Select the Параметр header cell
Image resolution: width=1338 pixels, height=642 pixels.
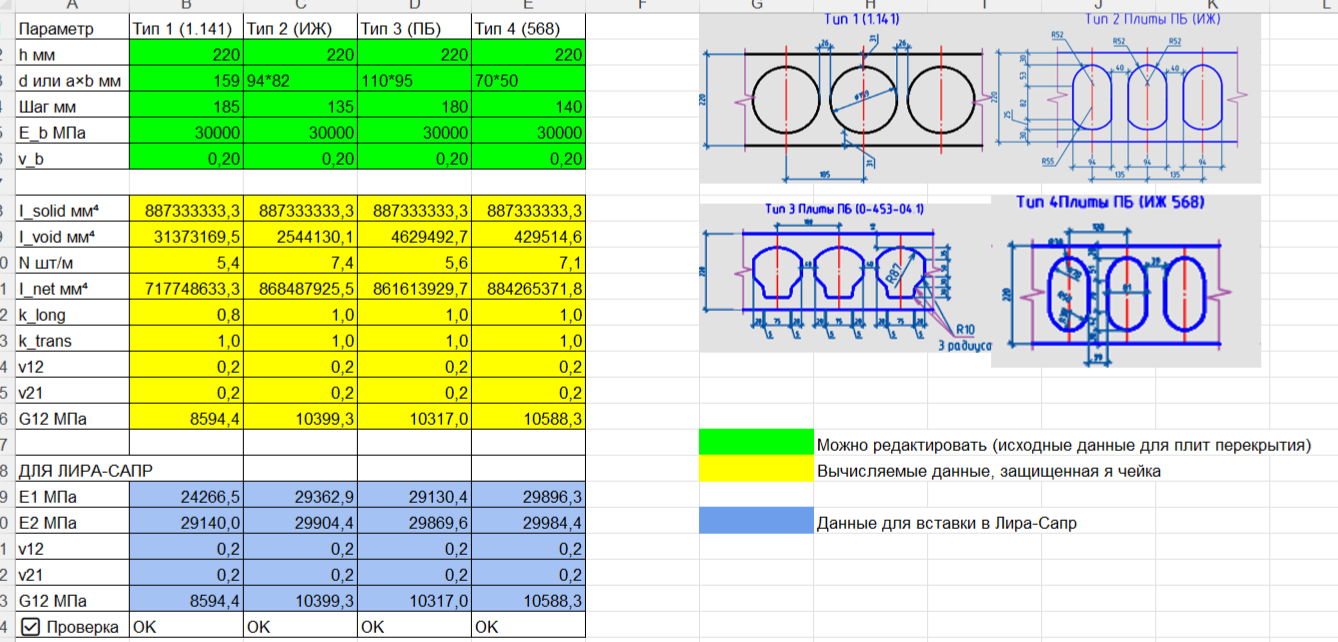tap(71, 28)
